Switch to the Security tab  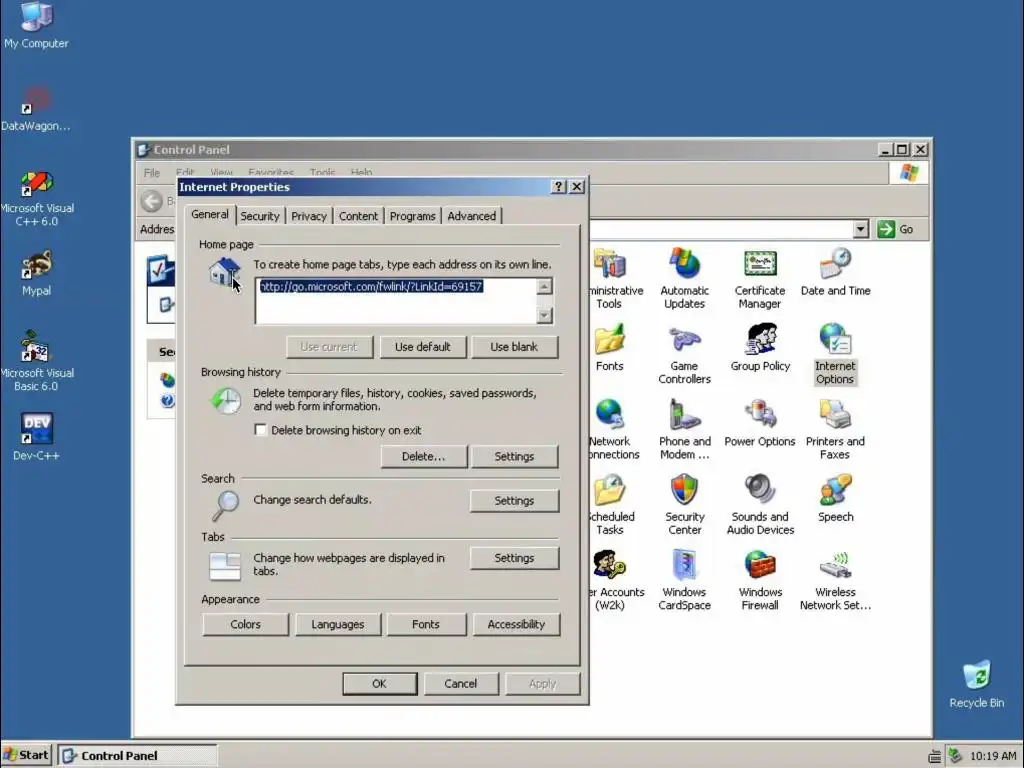pos(259,216)
